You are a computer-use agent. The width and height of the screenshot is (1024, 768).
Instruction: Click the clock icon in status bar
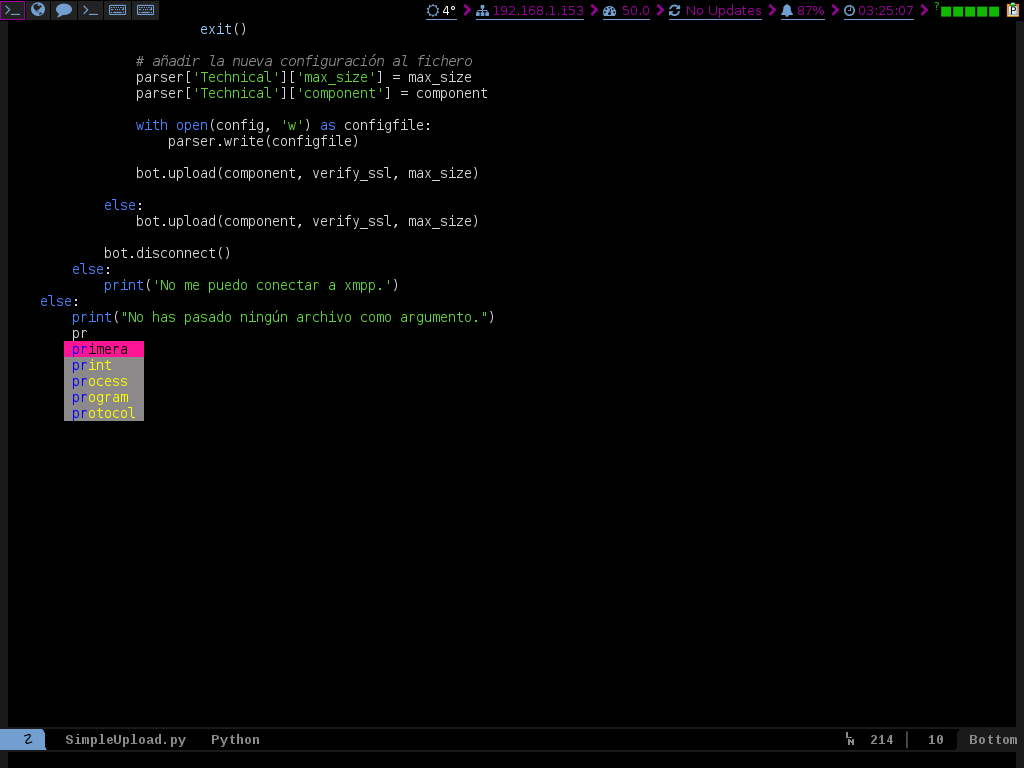(x=849, y=10)
